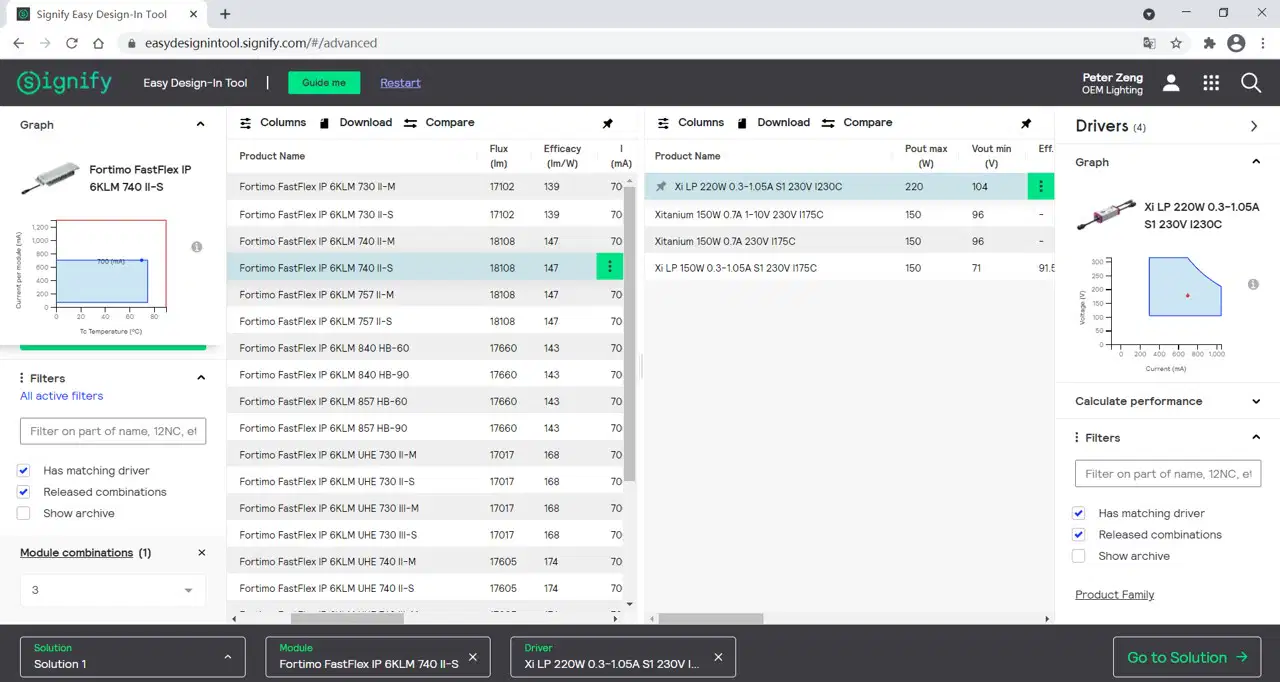Screen dimensions: 1280x682
Task: Open Chrome profile avatar
Action: click(1236, 43)
